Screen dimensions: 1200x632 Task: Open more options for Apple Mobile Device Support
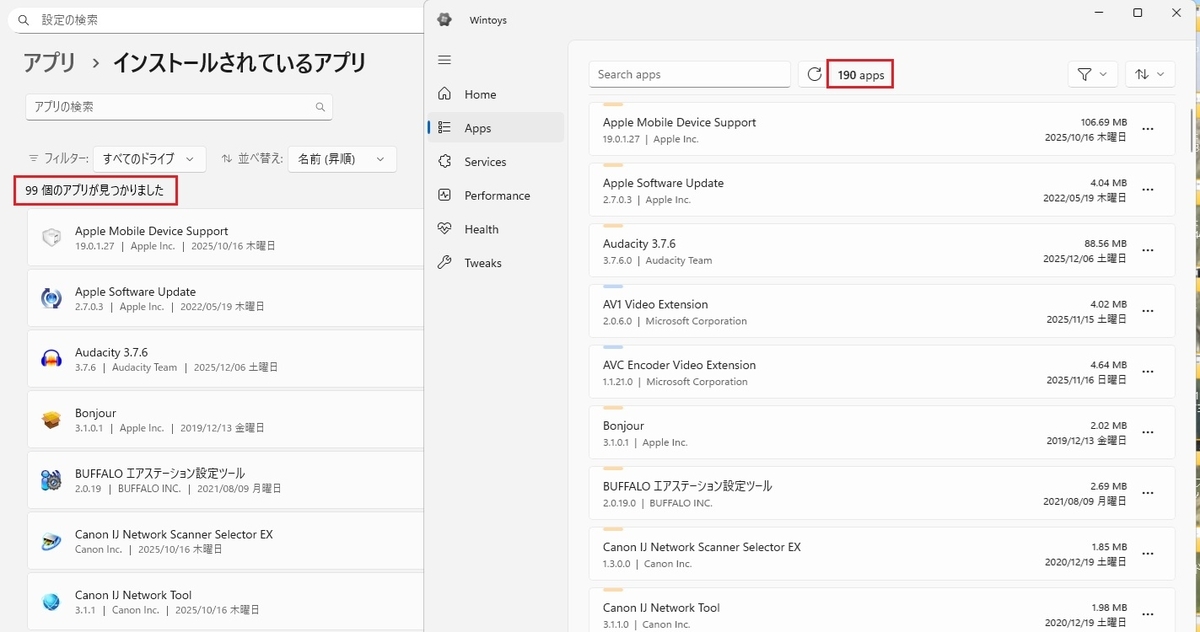(1148, 129)
